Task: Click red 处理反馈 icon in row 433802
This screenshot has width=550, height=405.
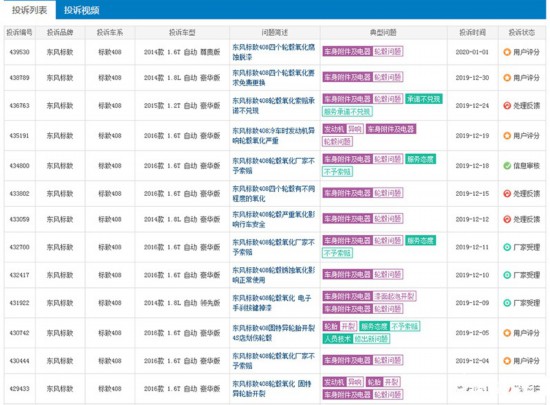Action: 507,193
